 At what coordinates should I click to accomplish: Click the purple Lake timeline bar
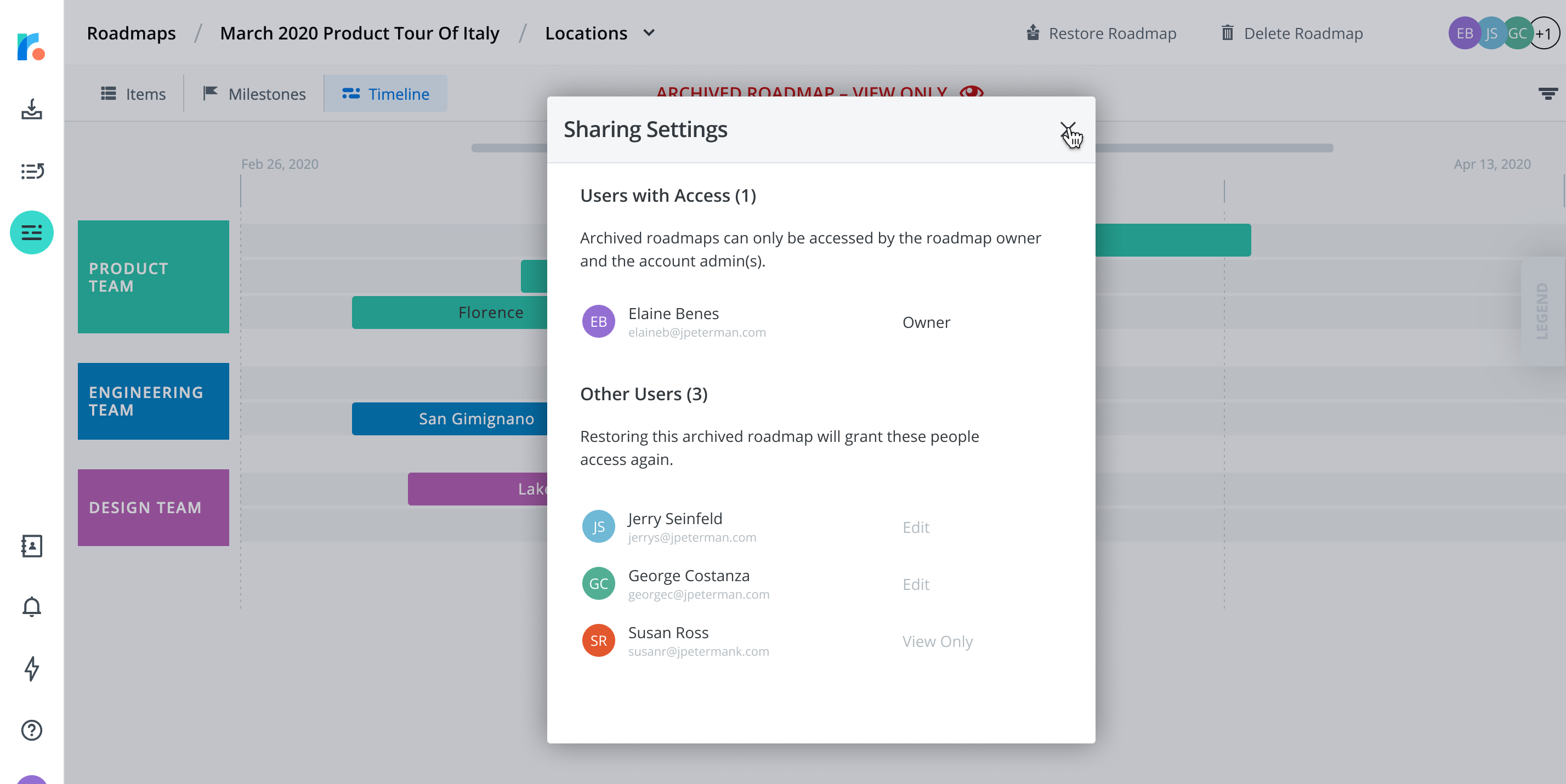pos(478,489)
